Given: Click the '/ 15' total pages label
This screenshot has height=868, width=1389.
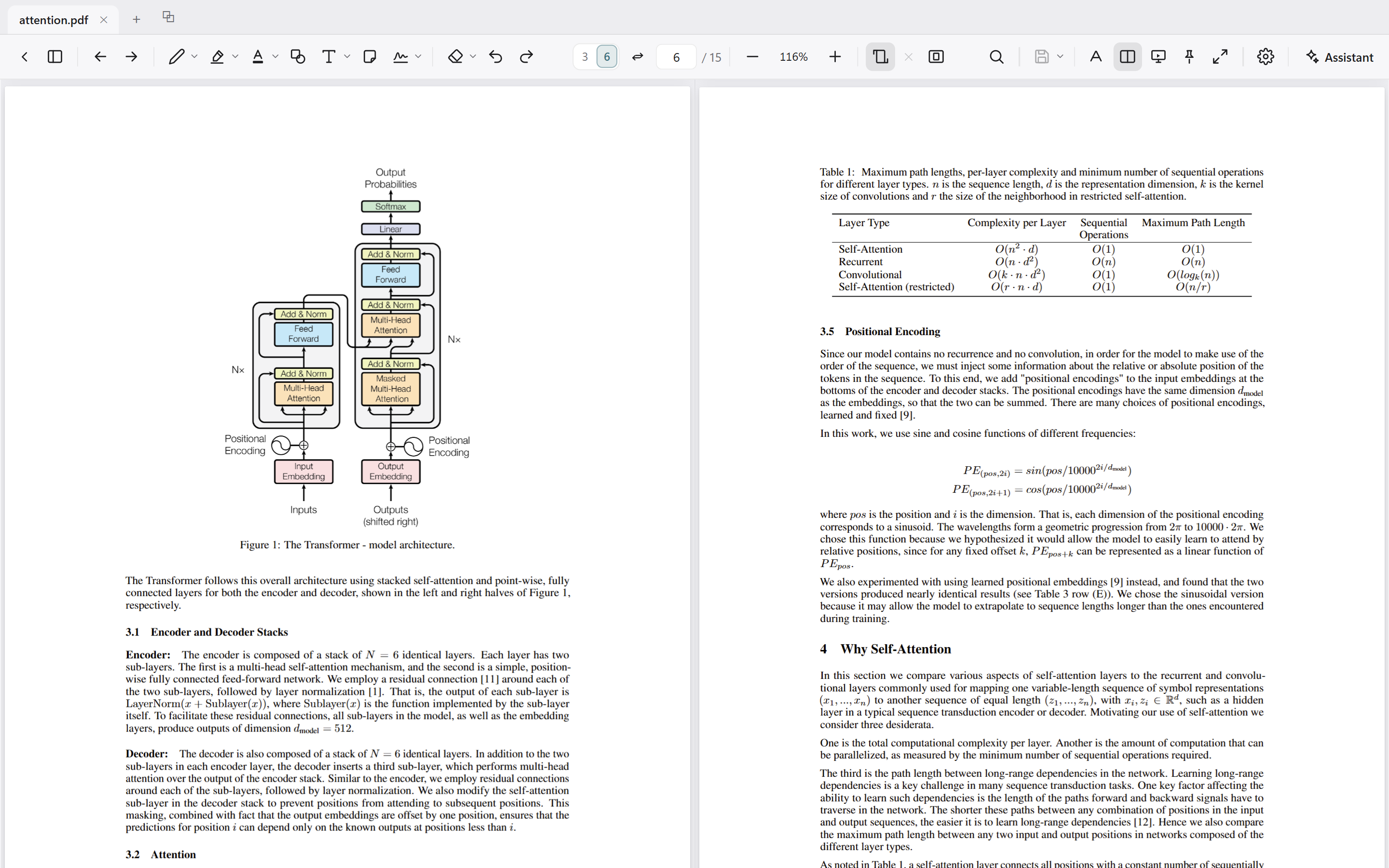Looking at the screenshot, I should tap(712, 57).
